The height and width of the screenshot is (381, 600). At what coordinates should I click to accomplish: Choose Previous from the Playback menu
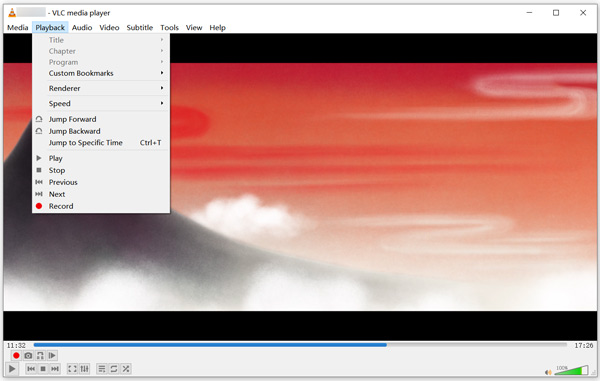pos(101,182)
